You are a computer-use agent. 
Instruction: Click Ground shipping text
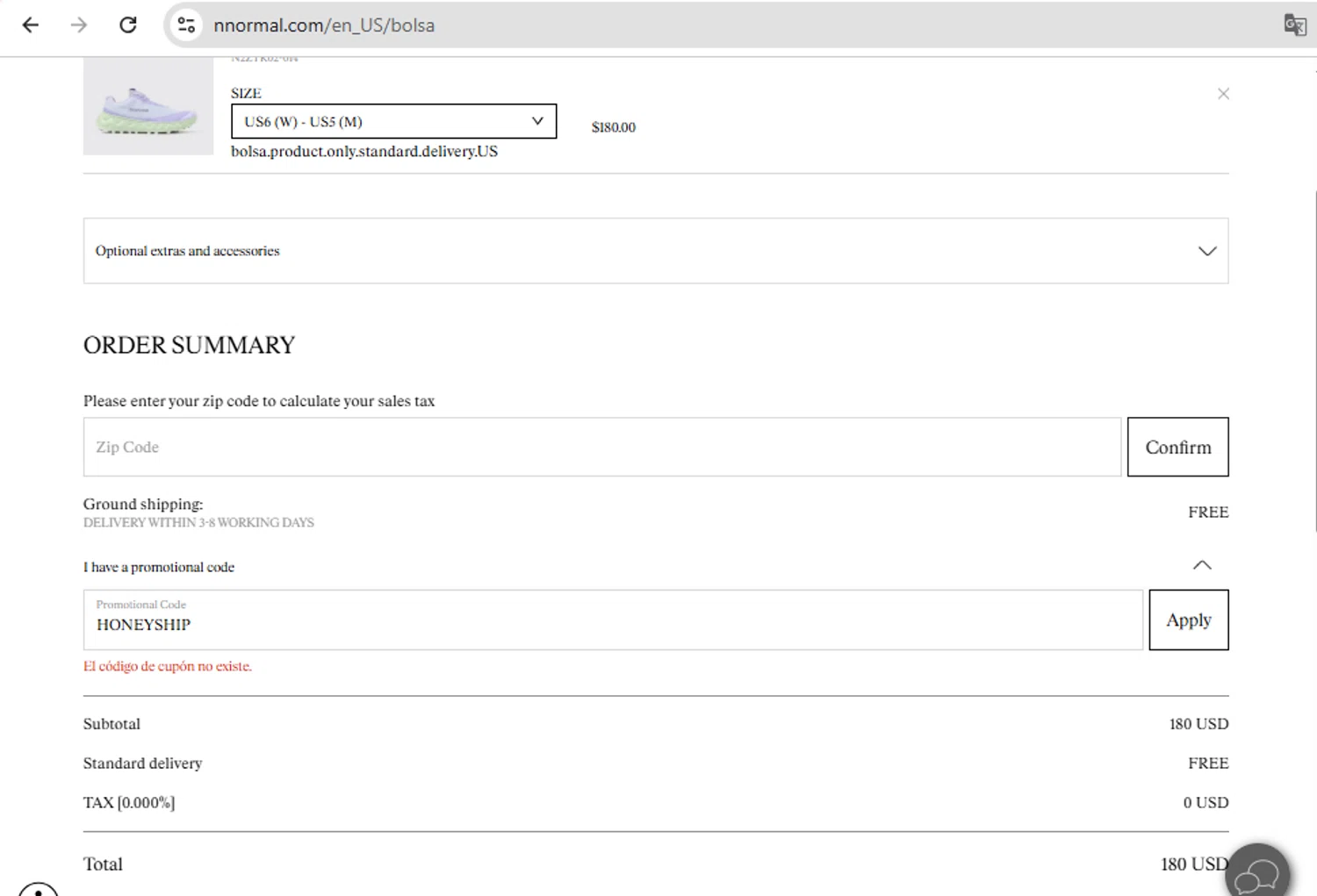coord(143,504)
